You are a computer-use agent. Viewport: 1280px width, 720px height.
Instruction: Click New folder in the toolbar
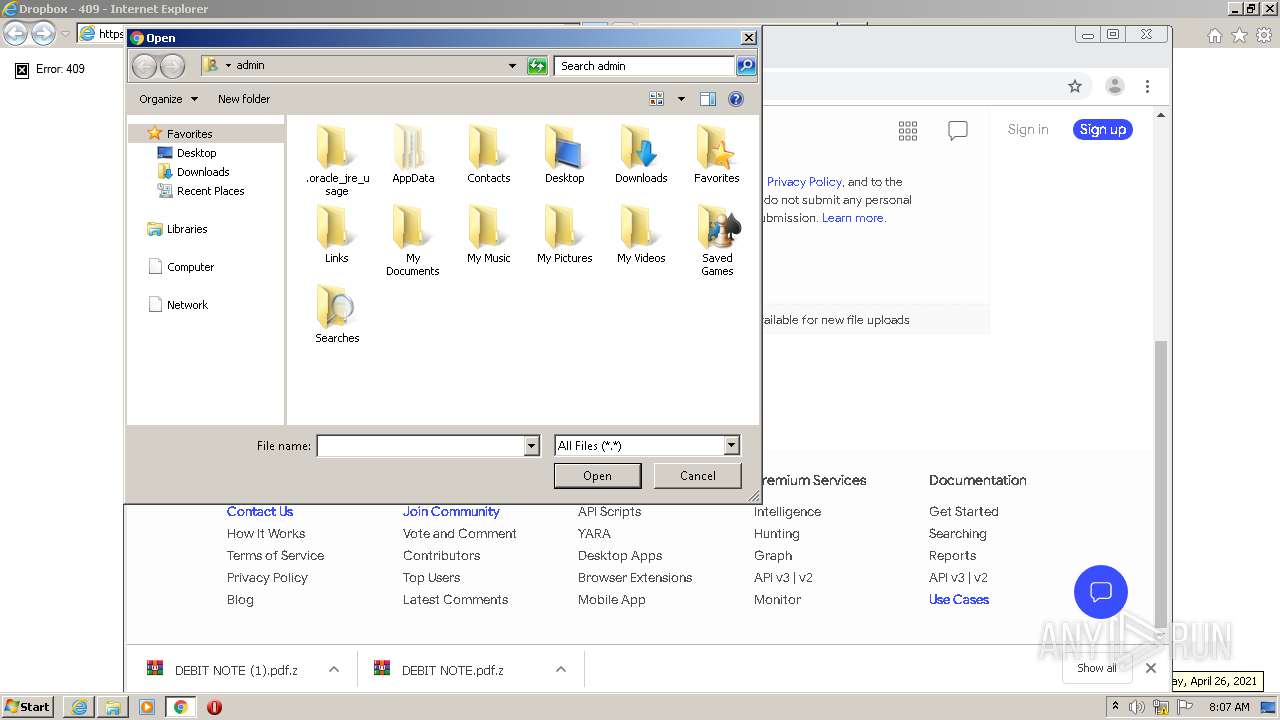coord(244,99)
